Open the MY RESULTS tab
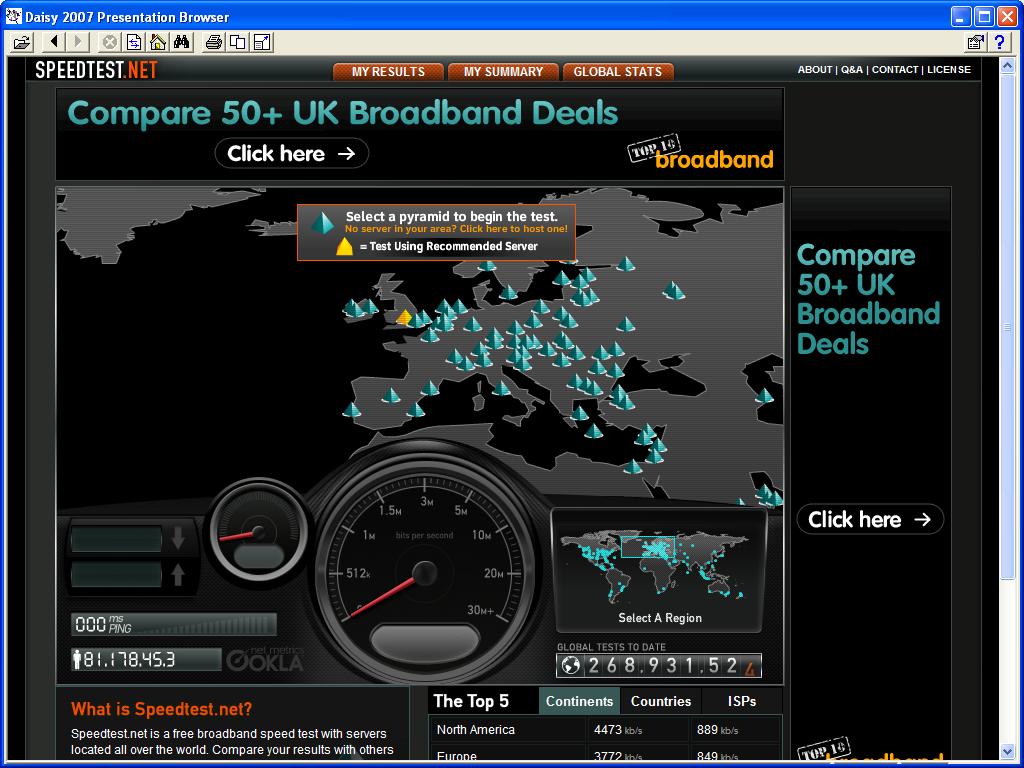1024x768 pixels. 389,72
